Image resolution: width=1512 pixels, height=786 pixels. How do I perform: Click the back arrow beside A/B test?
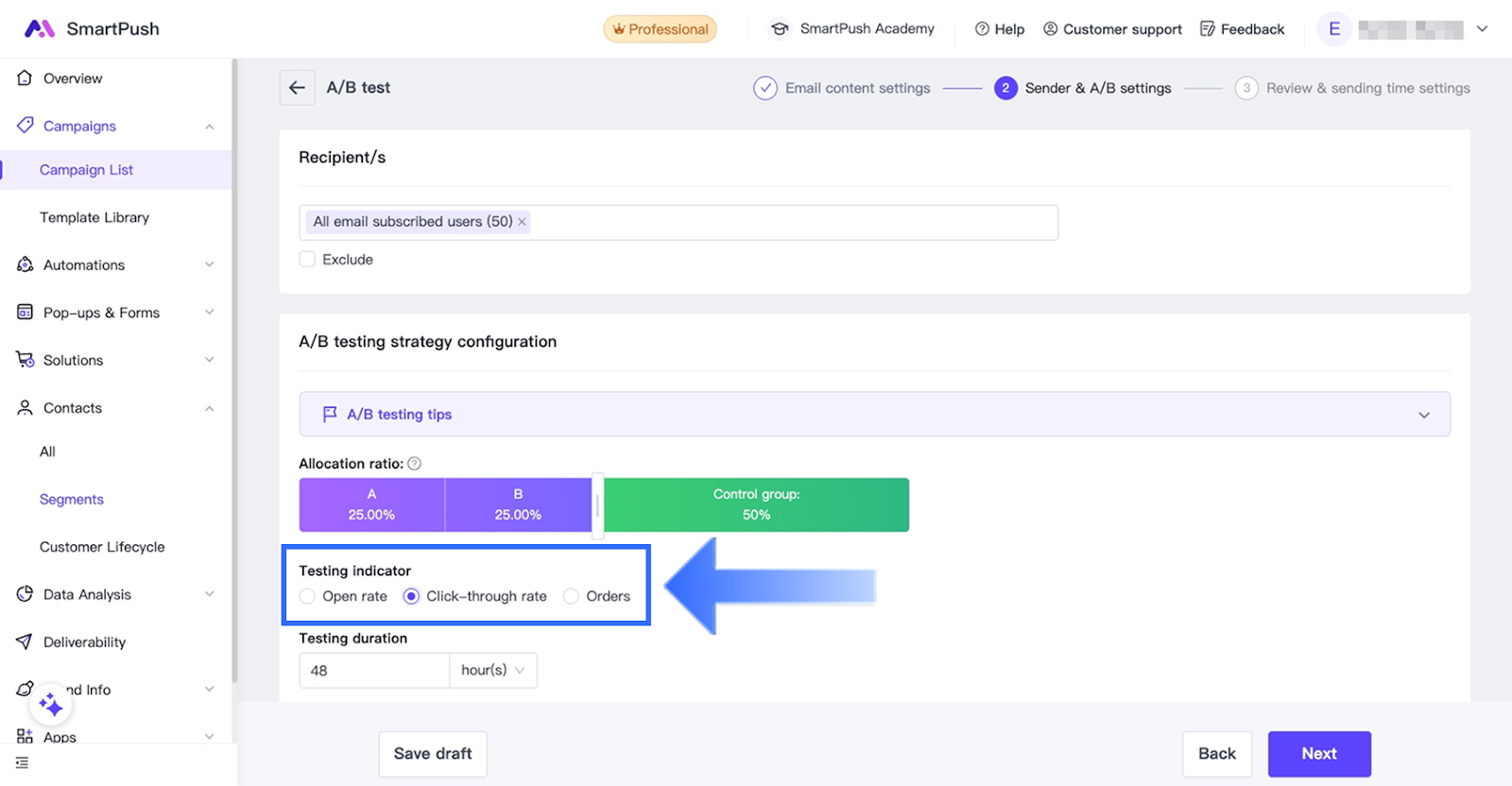pos(297,88)
